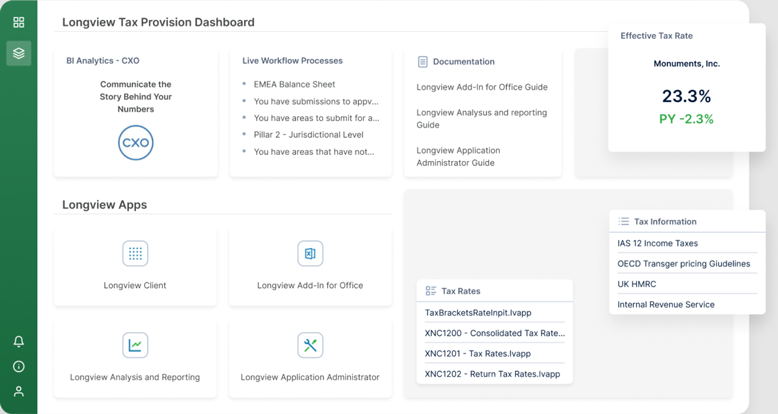This screenshot has height=414, width=778.
Task: Open TaxBracketsRateInpit.lvapp file
Action: pyautogui.click(x=479, y=313)
